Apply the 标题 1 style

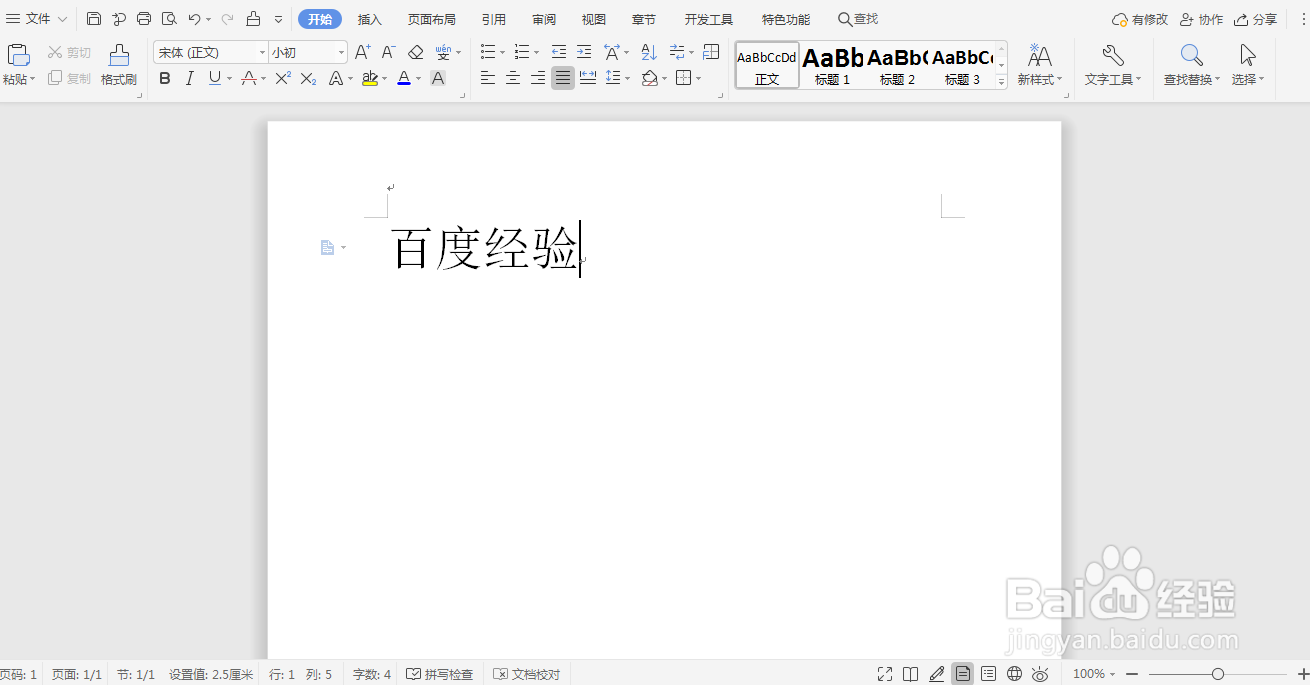point(831,65)
